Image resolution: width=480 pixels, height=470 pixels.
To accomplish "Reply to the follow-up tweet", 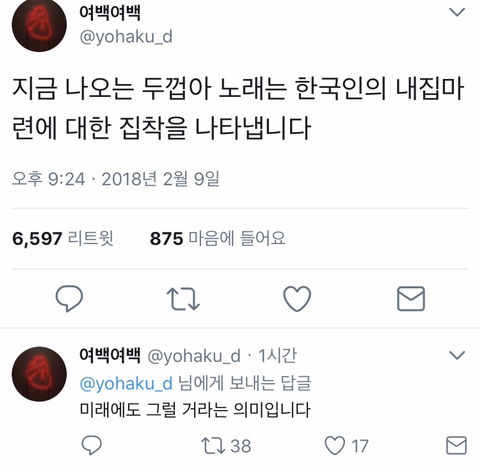I will (92, 445).
